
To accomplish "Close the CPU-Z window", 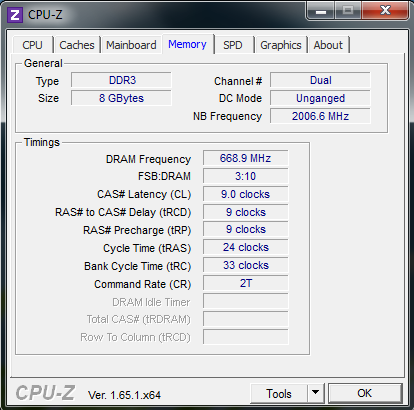I will coord(385,11).
